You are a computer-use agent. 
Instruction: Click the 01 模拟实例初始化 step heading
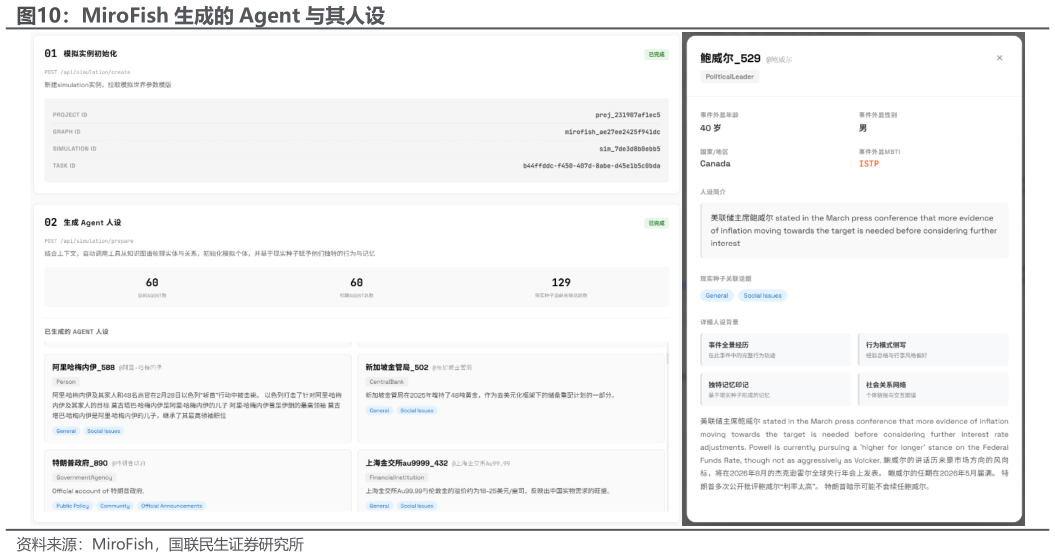click(x=81, y=53)
